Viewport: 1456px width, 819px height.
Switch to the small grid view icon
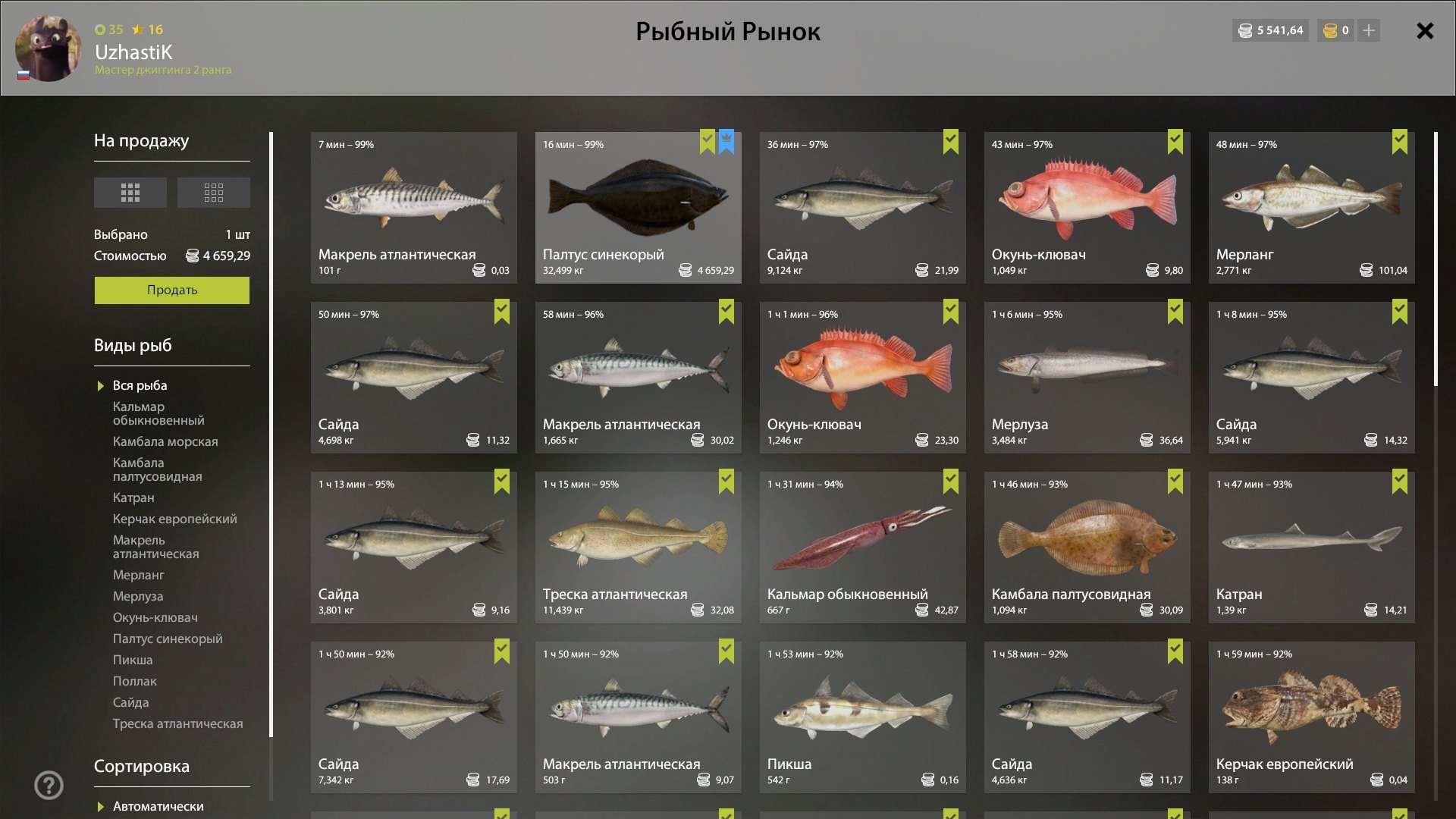[x=214, y=193]
